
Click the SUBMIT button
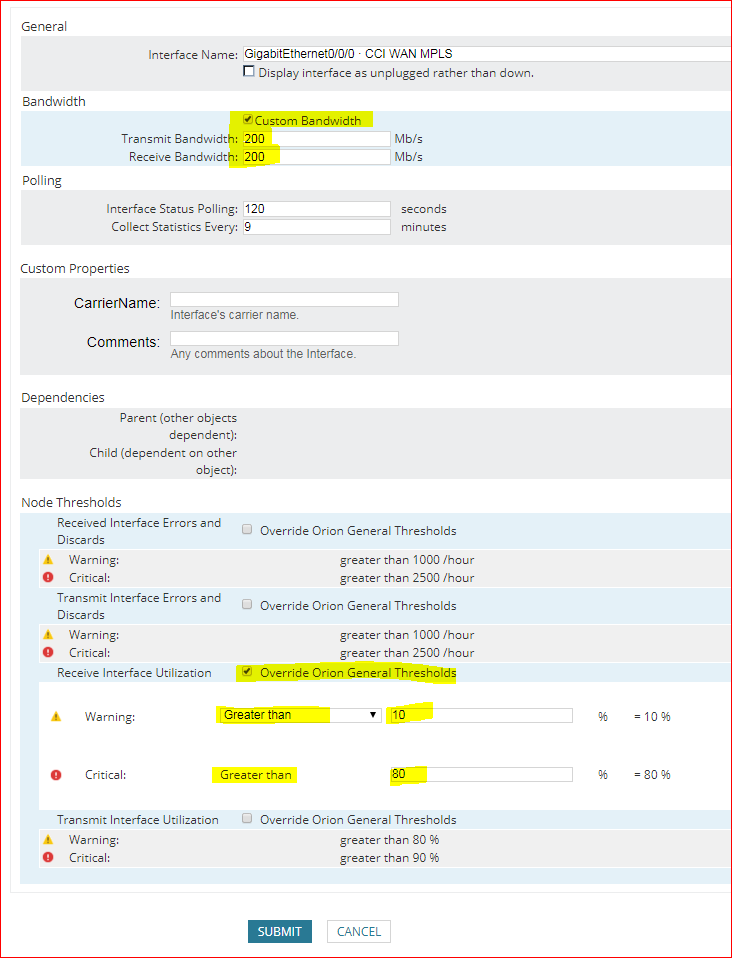[280, 932]
